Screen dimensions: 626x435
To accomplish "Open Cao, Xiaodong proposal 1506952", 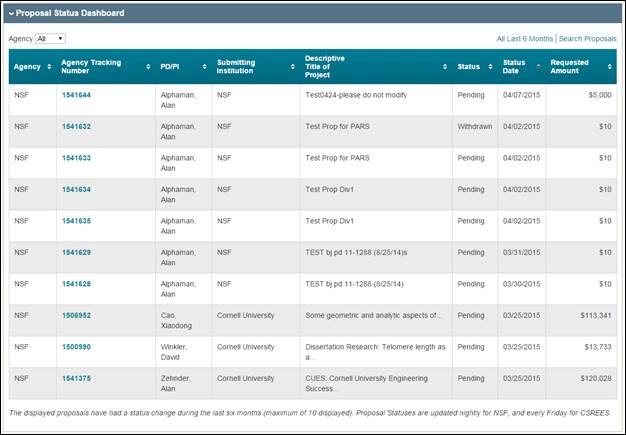I will pos(76,315).
